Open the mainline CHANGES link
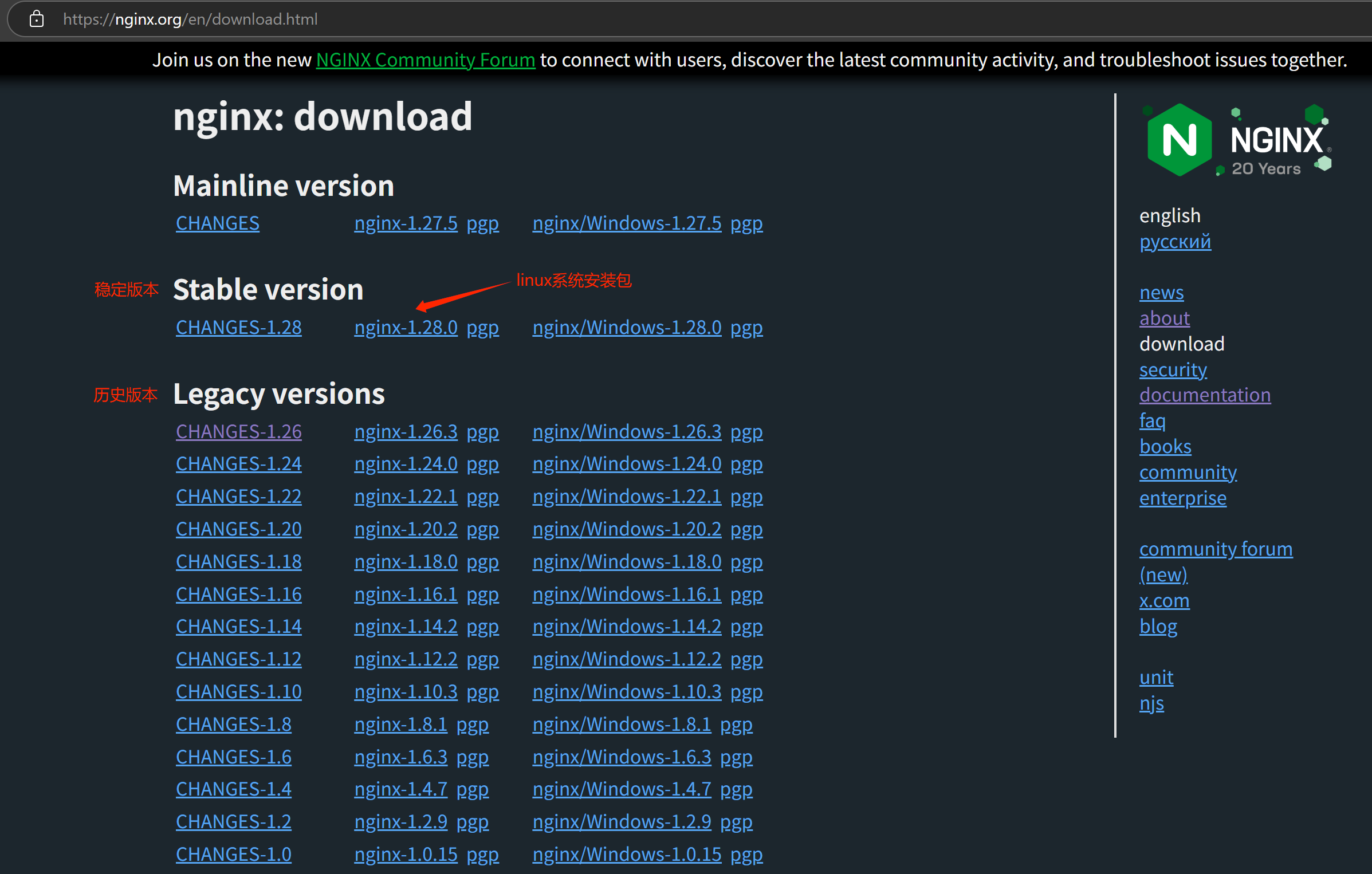The image size is (1372, 874). coord(217,223)
